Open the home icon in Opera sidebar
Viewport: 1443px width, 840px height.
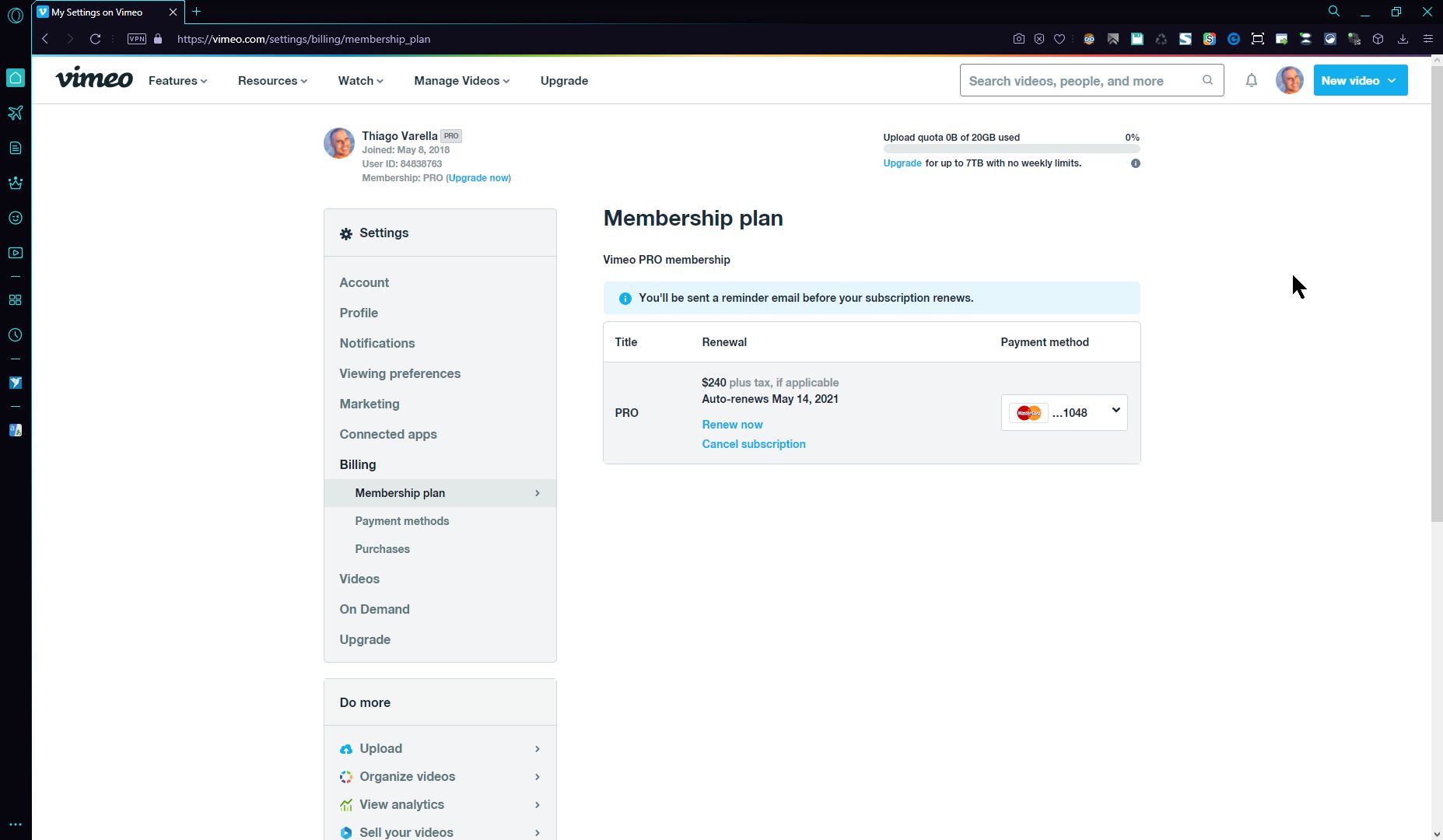(x=16, y=78)
